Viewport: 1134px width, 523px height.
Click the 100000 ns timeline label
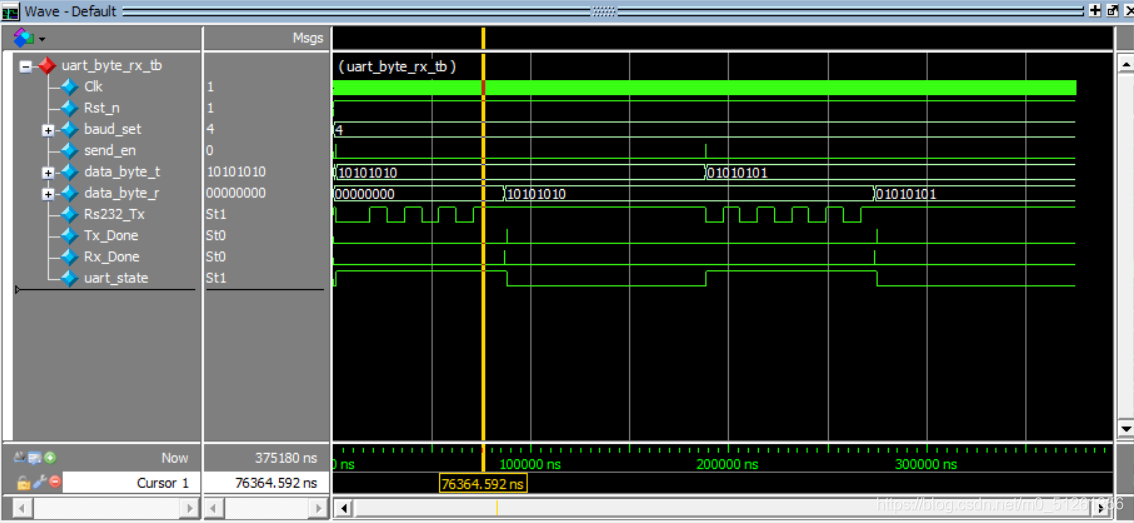pos(531,464)
